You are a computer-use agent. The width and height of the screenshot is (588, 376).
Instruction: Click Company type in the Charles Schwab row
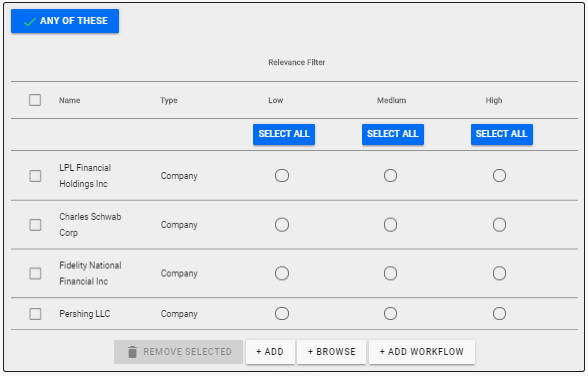(179, 225)
